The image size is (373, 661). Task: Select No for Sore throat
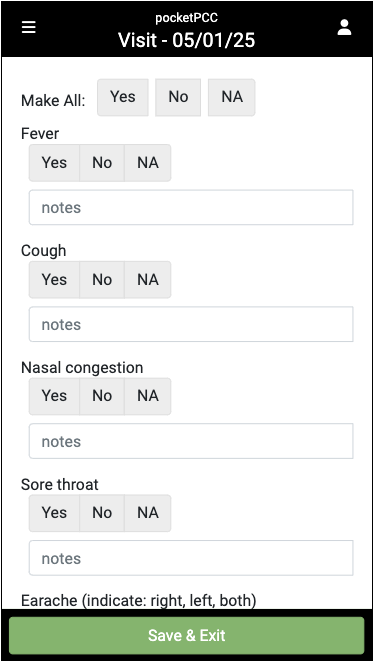point(102,513)
